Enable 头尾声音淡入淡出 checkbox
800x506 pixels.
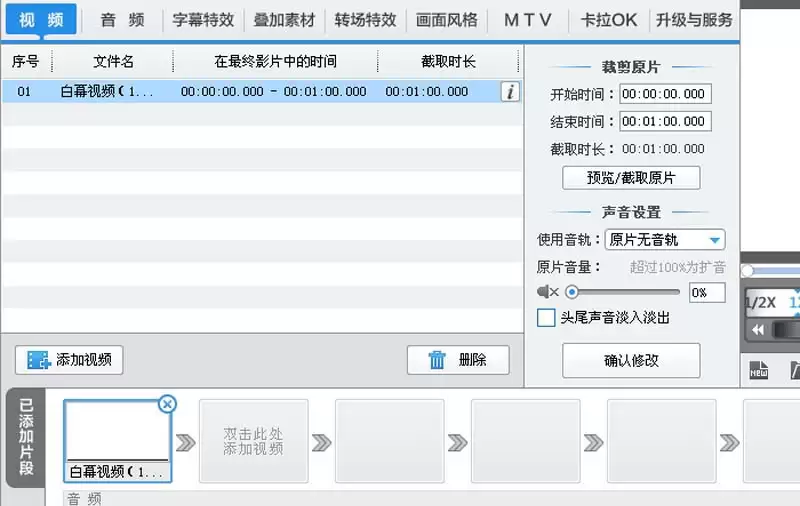546,318
